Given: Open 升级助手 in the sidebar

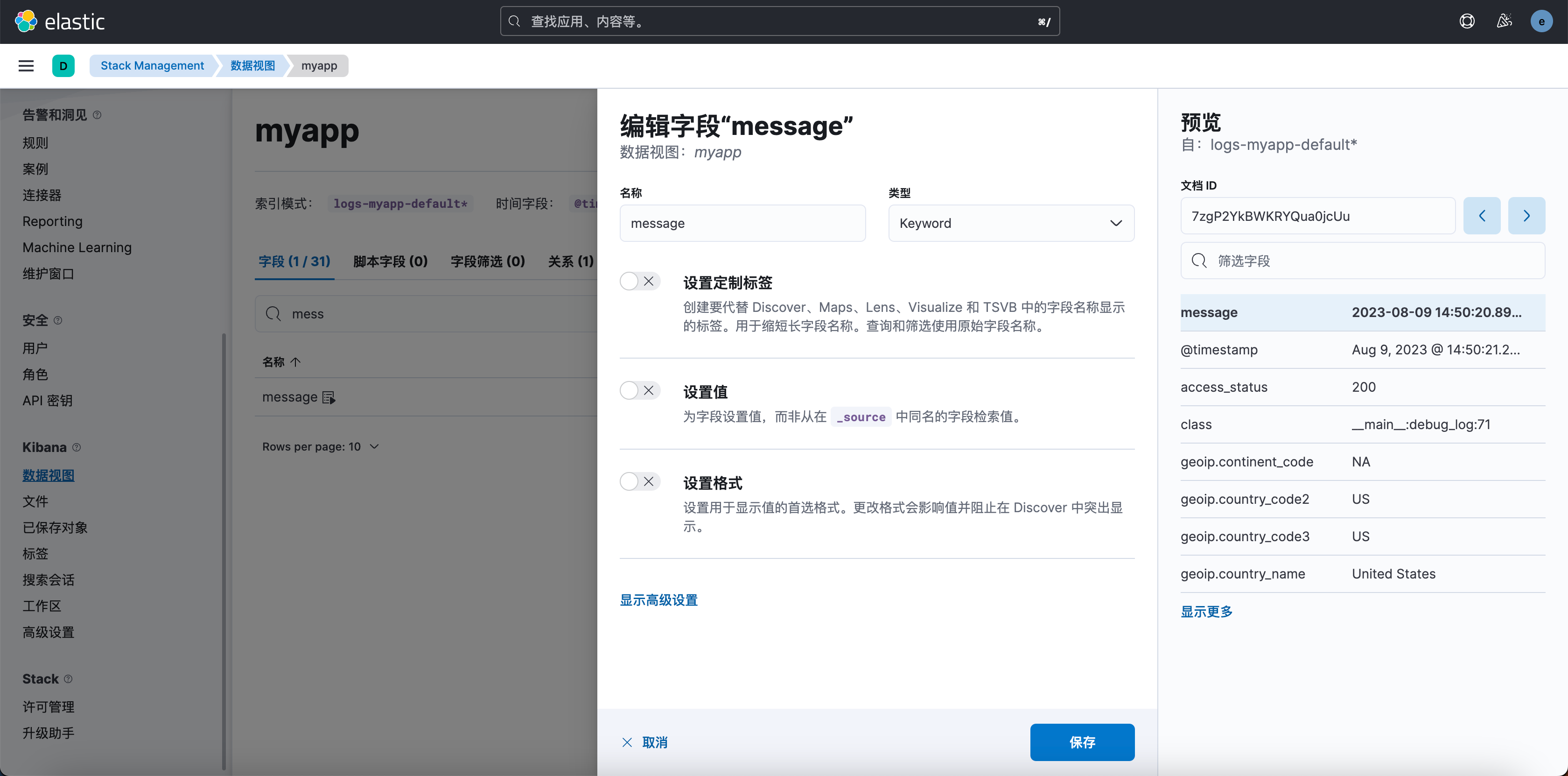Looking at the screenshot, I should tap(48, 734).
